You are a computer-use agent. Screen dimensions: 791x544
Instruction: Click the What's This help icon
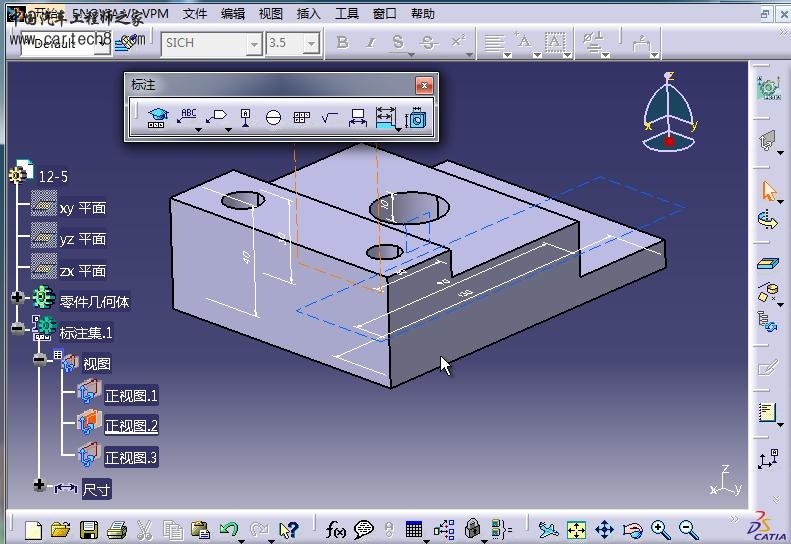[289, 530]
